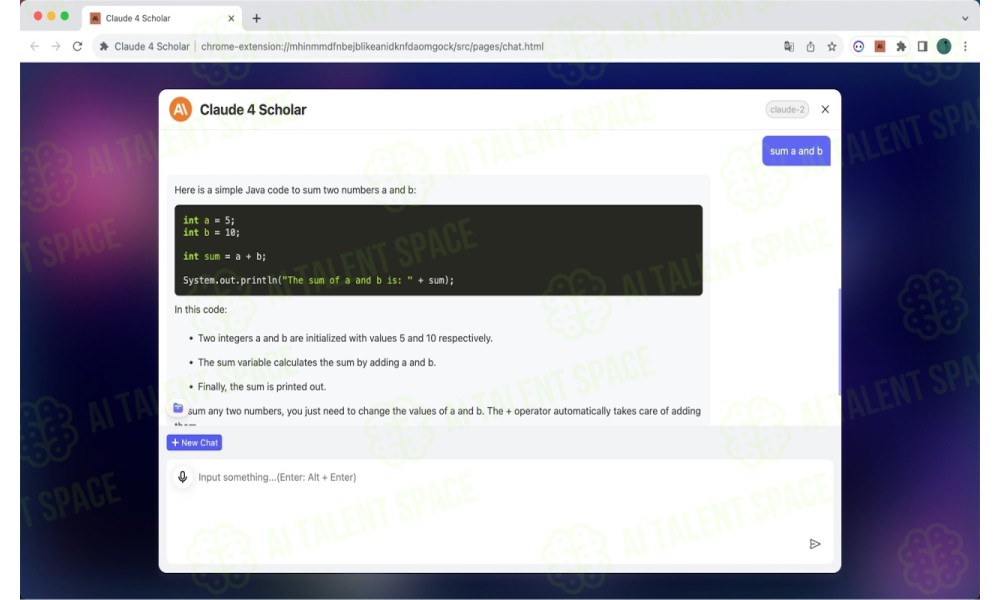The image size is (1000, 600).
Task: Open the claude-2 model selector badge
Action: 787,110
